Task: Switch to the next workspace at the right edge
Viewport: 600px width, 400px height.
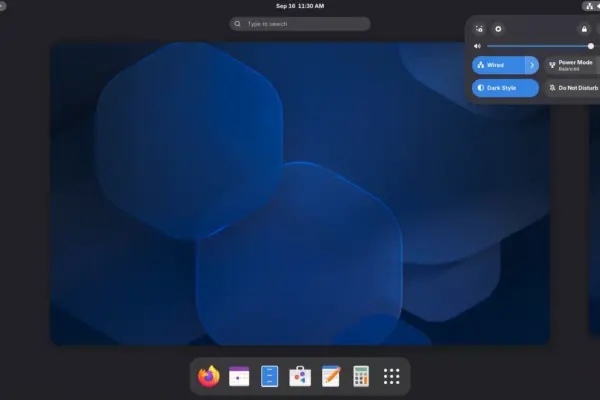Action: pyautogui.click(x=594, y=222)
